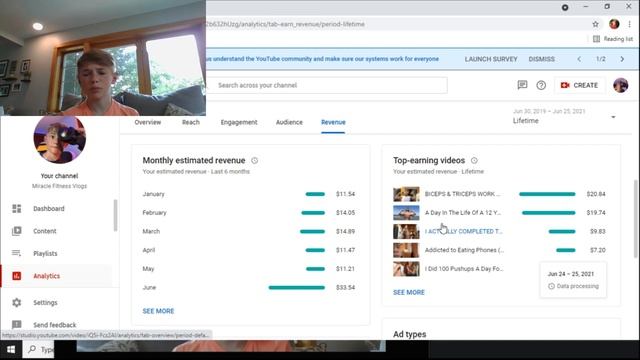Click the BICEPS & TRICEPS revenue bar
This screenshot has width=640, height=360.
pos(547,194)
